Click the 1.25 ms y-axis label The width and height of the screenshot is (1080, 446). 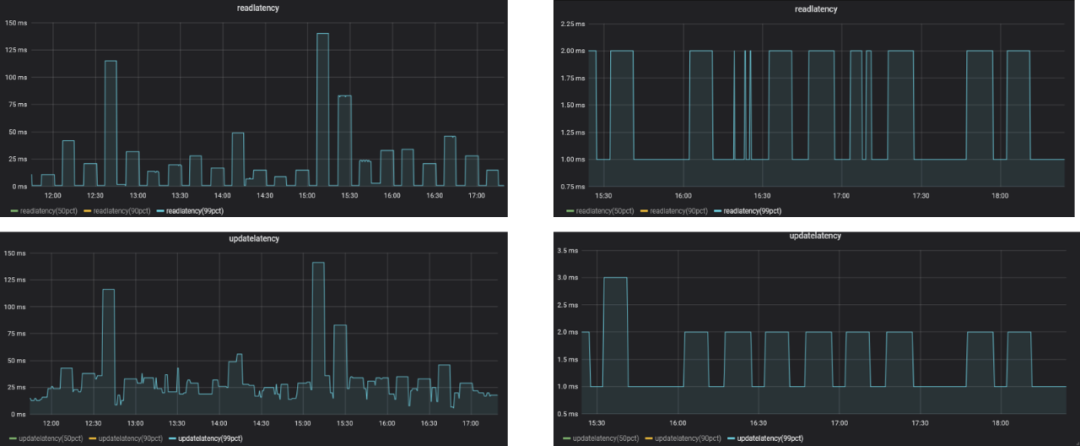point(572,132)
